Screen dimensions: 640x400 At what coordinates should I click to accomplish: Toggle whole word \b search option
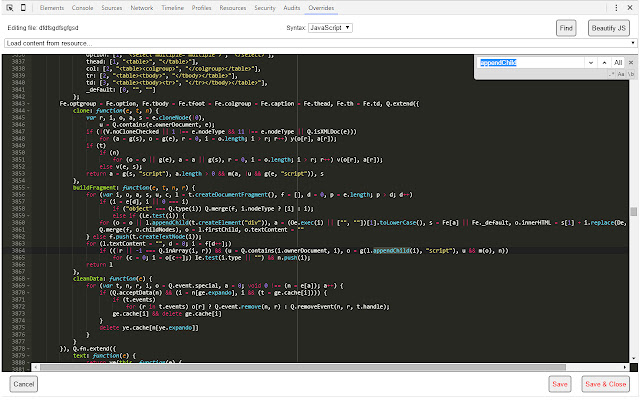coord(630,75)
